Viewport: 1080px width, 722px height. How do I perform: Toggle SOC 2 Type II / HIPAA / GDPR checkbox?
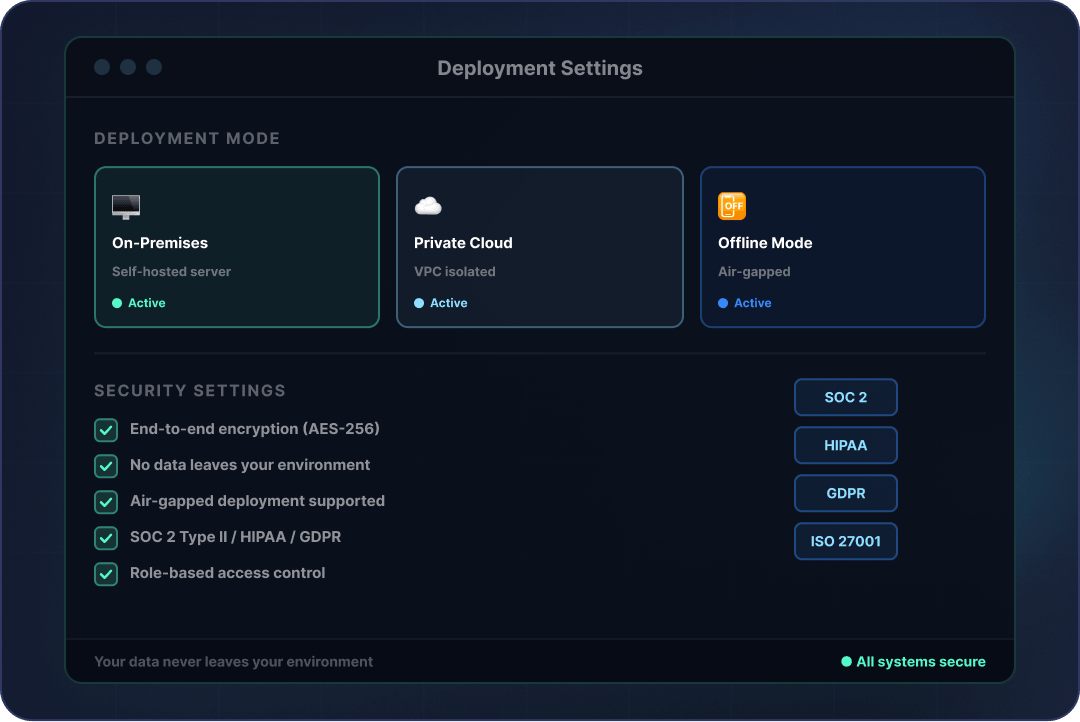[106, 537]
